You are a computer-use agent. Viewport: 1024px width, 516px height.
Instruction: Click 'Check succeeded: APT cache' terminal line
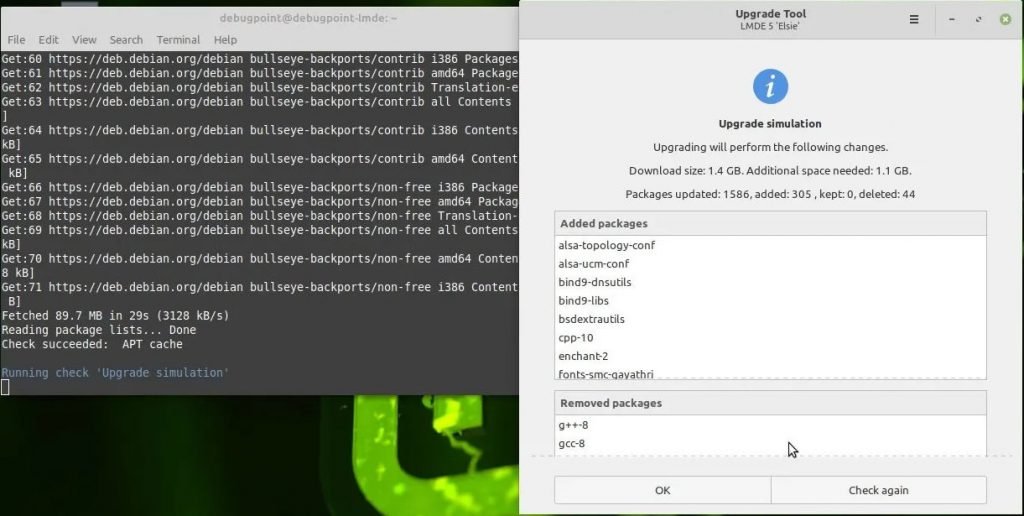pyautogui.click(x=92, y=344)
